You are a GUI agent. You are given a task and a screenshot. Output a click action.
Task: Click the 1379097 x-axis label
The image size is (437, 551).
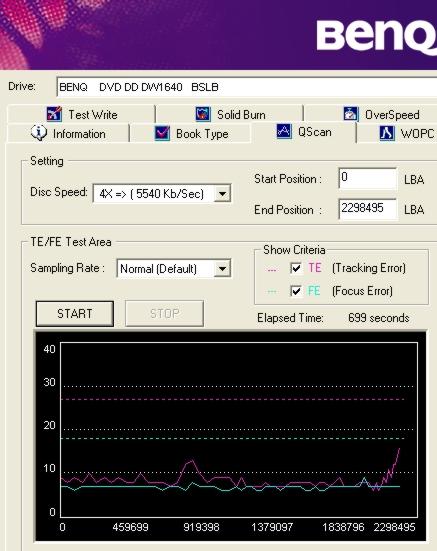coord(272,527)
